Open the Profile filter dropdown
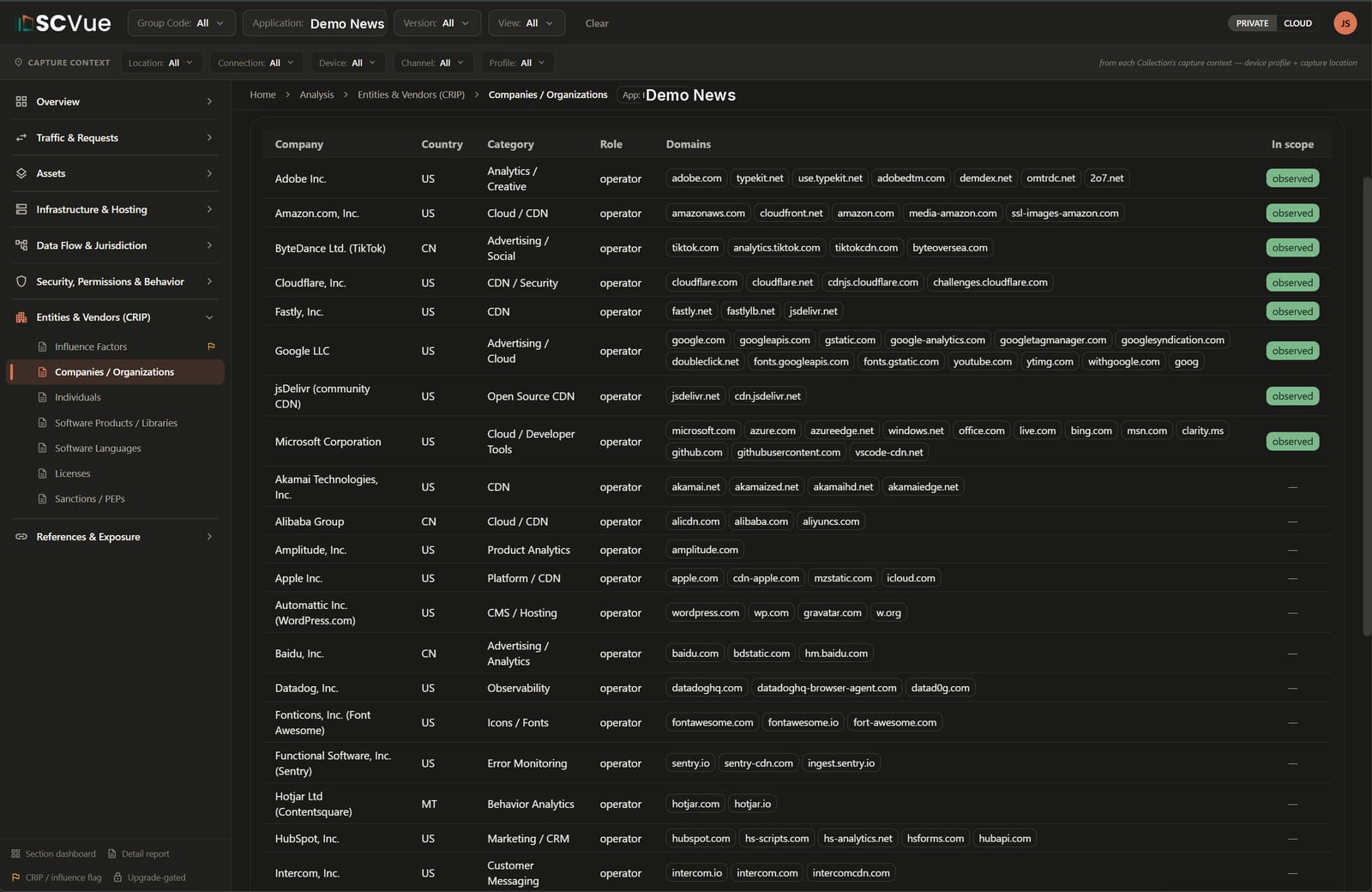 pos(517,63)
